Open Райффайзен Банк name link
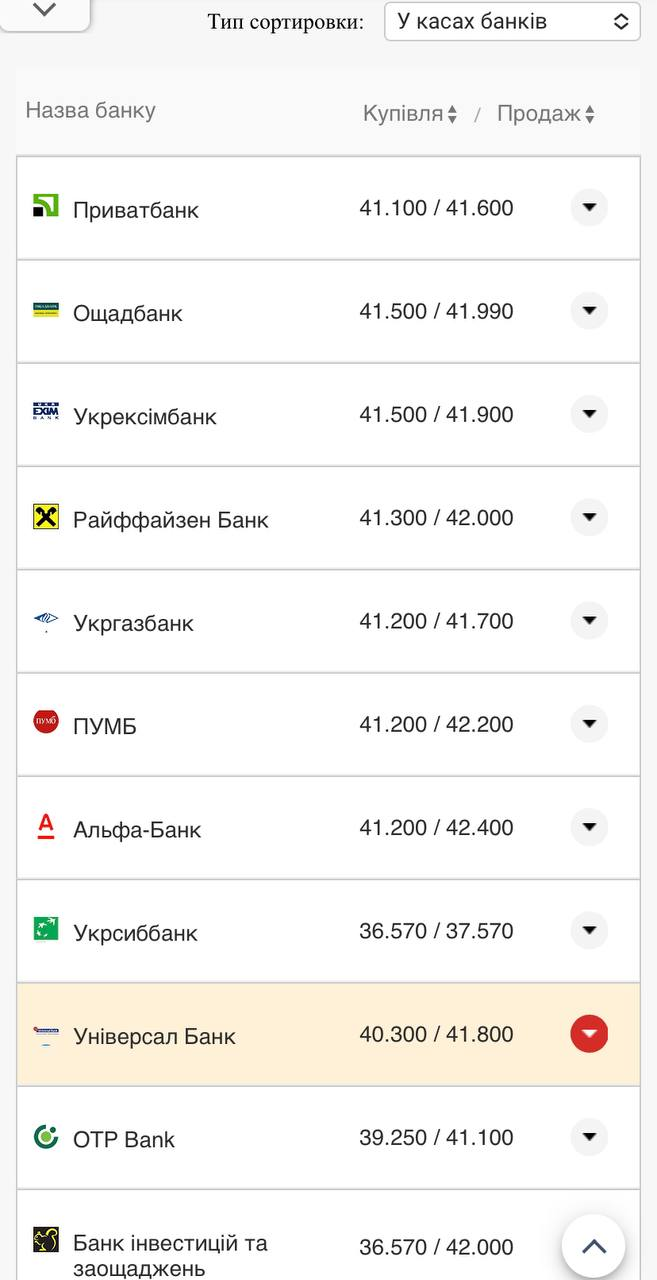 tap(171, 520)
